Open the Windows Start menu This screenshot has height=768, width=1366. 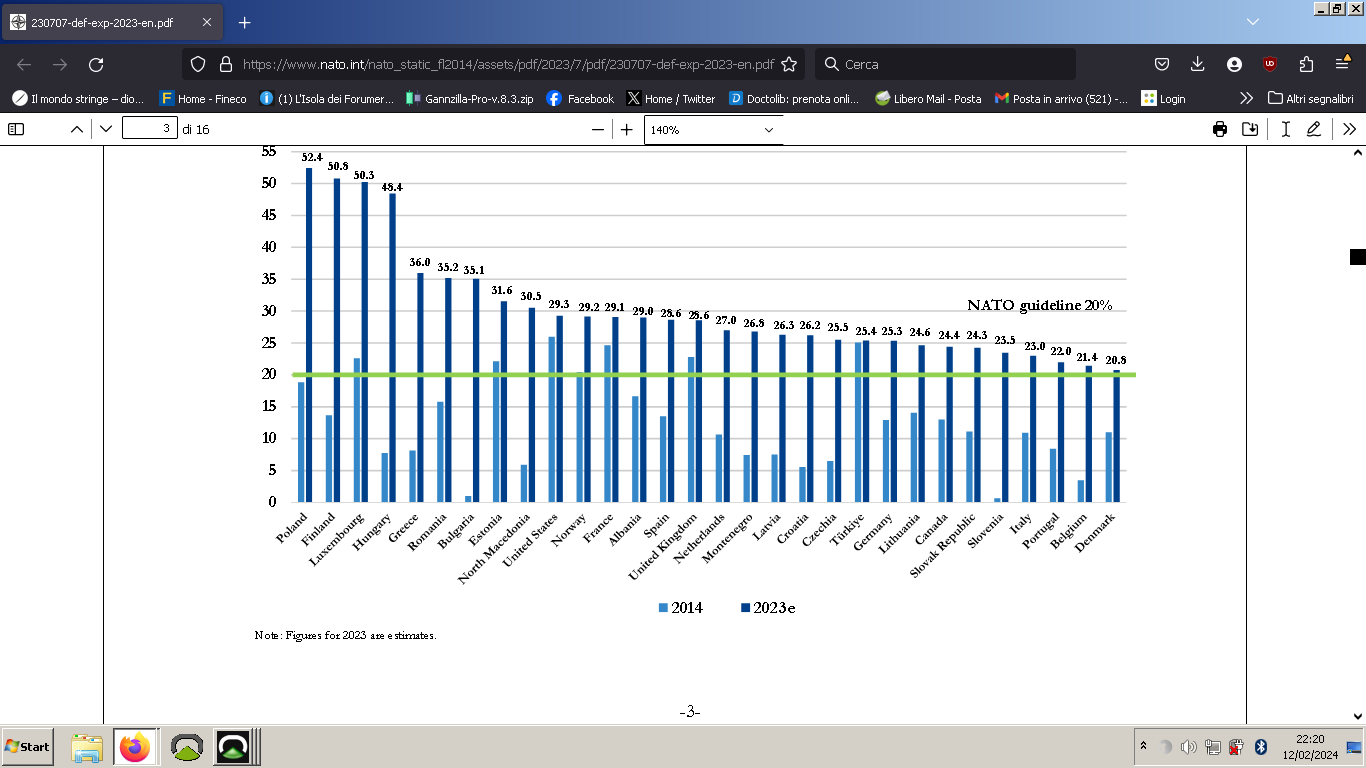pyautogui.click(x=27, y=747)
